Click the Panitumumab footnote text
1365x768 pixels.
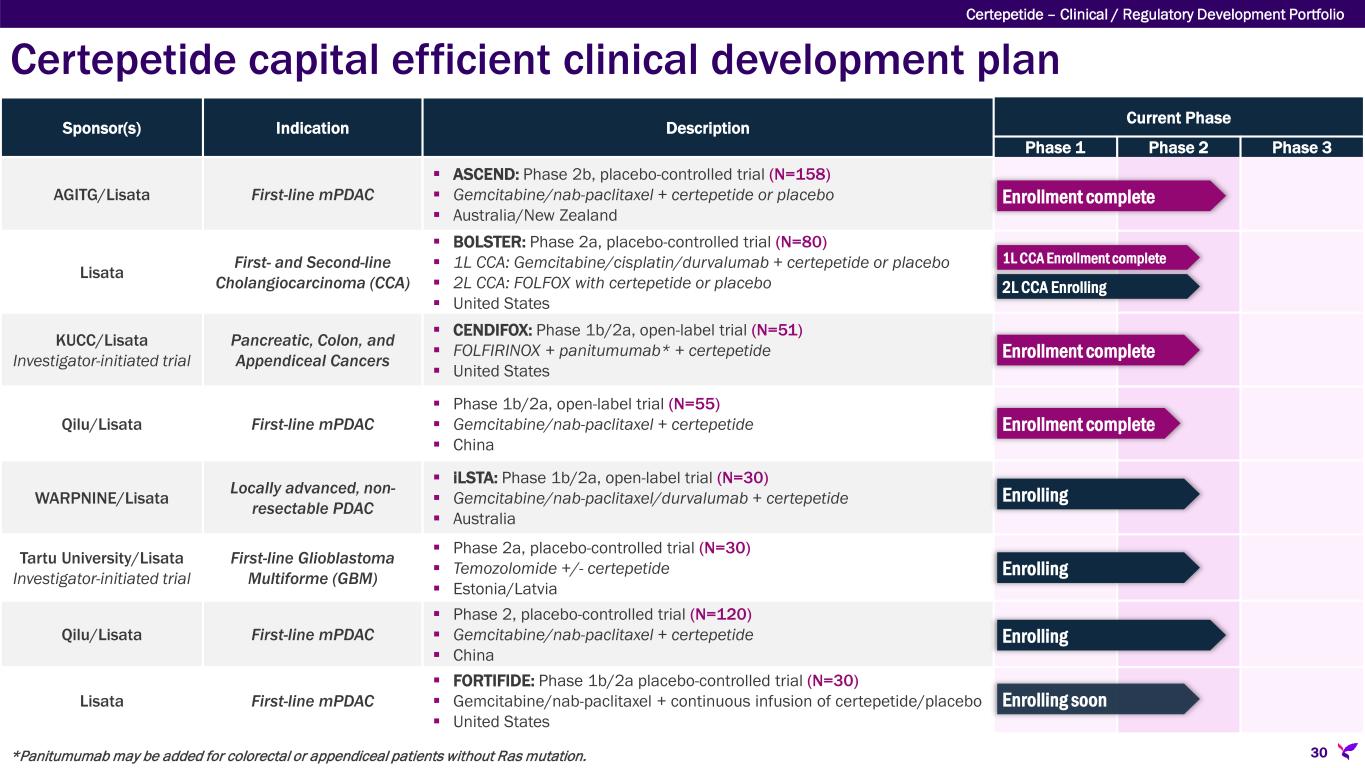(299, 755)
